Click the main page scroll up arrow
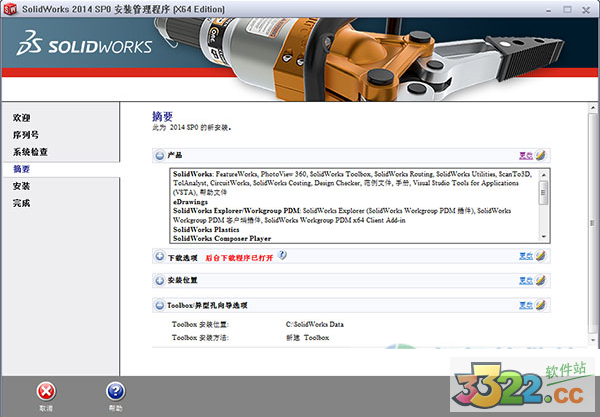This screenshot has height=417, width=600. 593,108
